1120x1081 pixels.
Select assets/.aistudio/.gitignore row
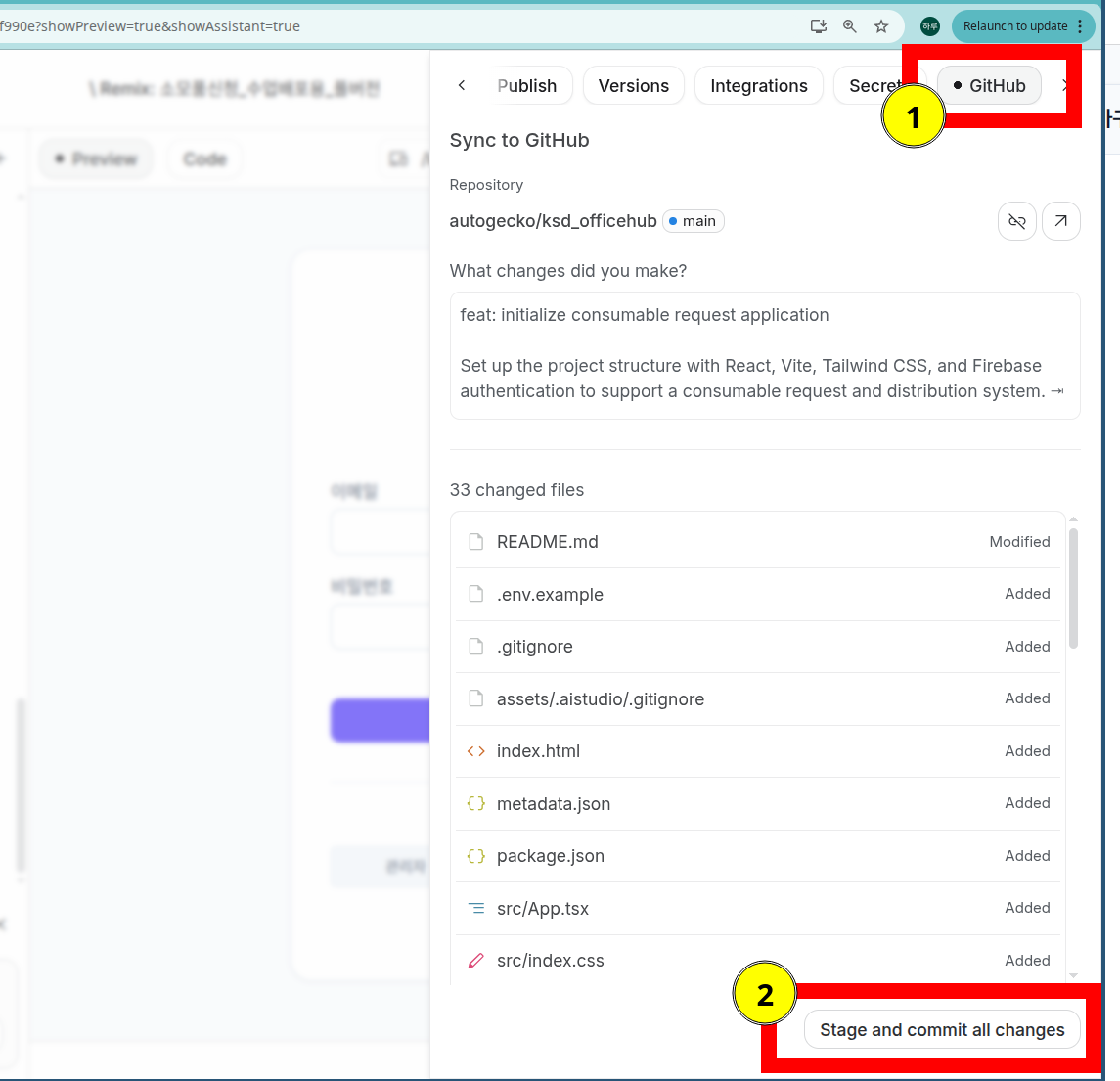click(758, 698)
